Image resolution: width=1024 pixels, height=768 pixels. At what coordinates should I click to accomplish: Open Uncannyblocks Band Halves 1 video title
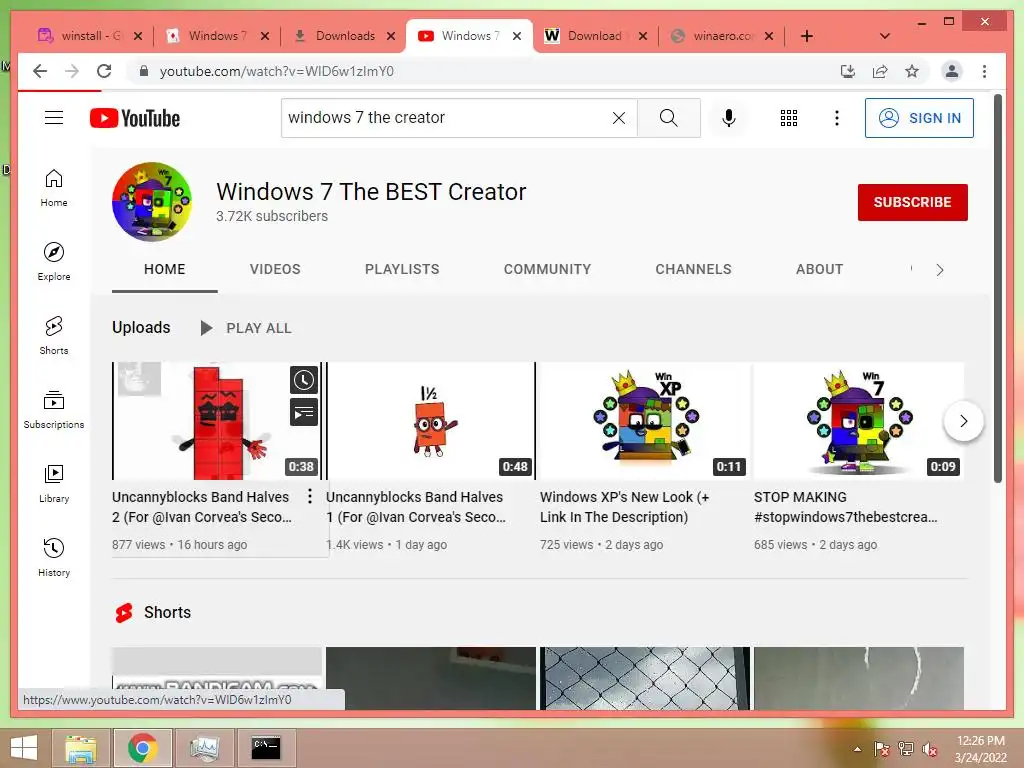pyautogui.click(x=416, y=507)
